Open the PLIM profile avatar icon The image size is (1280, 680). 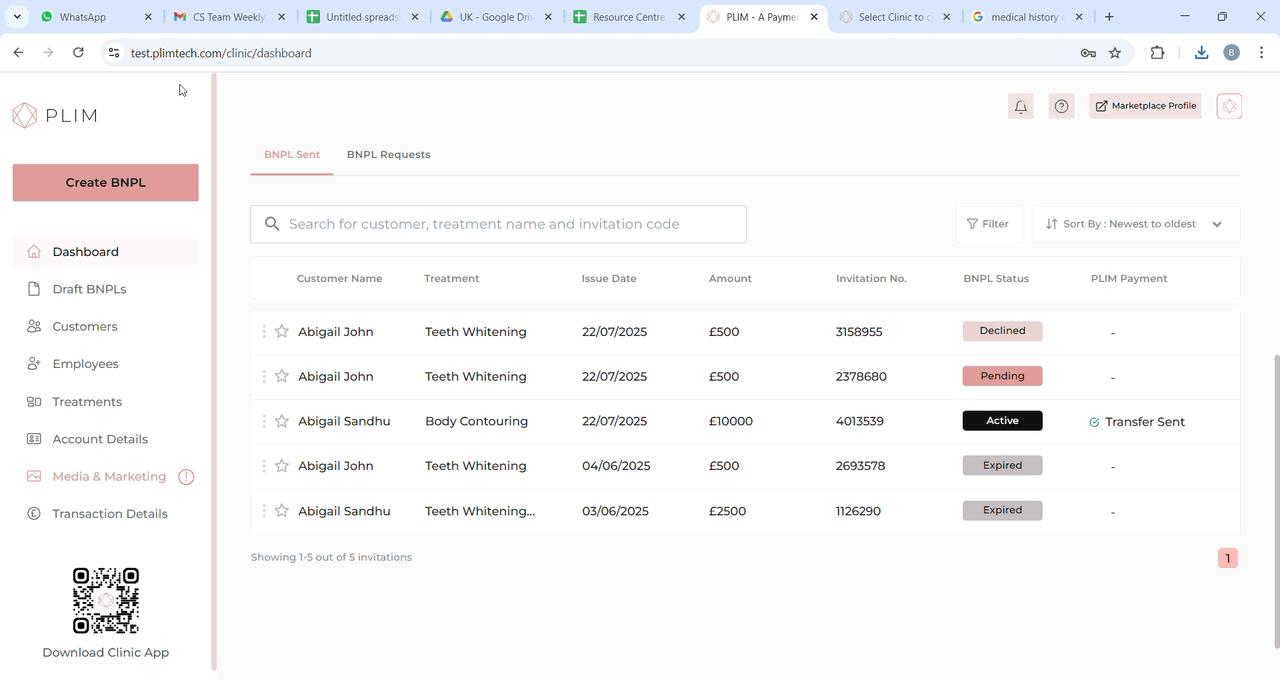1230,106
